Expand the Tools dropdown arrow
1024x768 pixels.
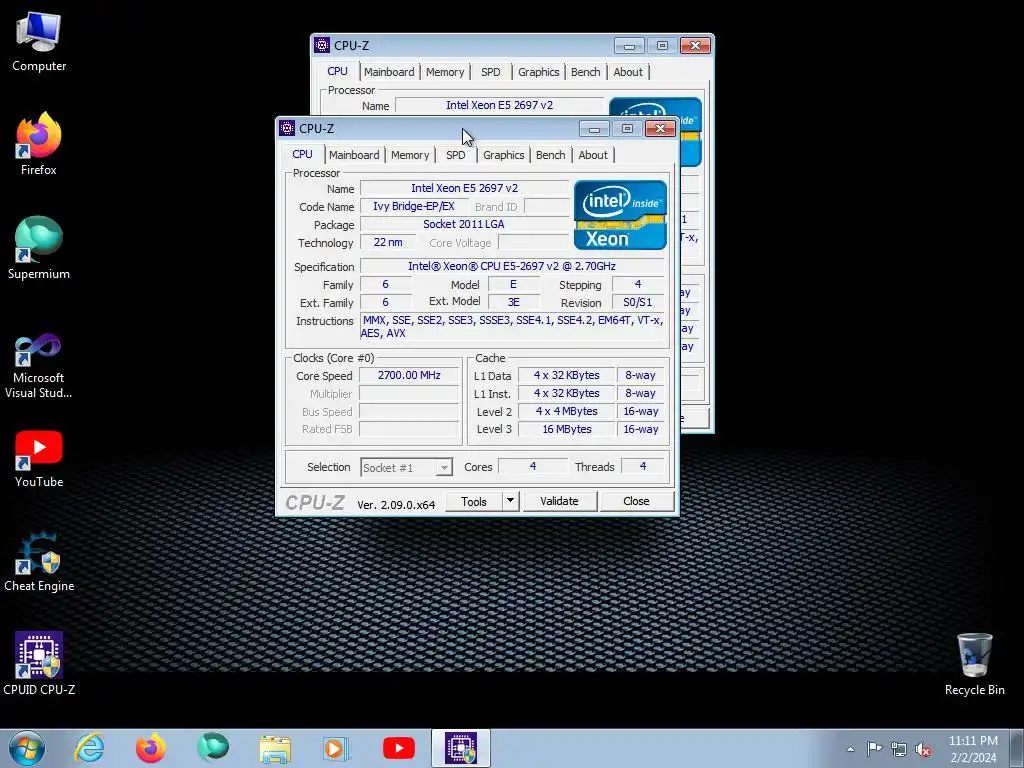[x=510, y=501]
